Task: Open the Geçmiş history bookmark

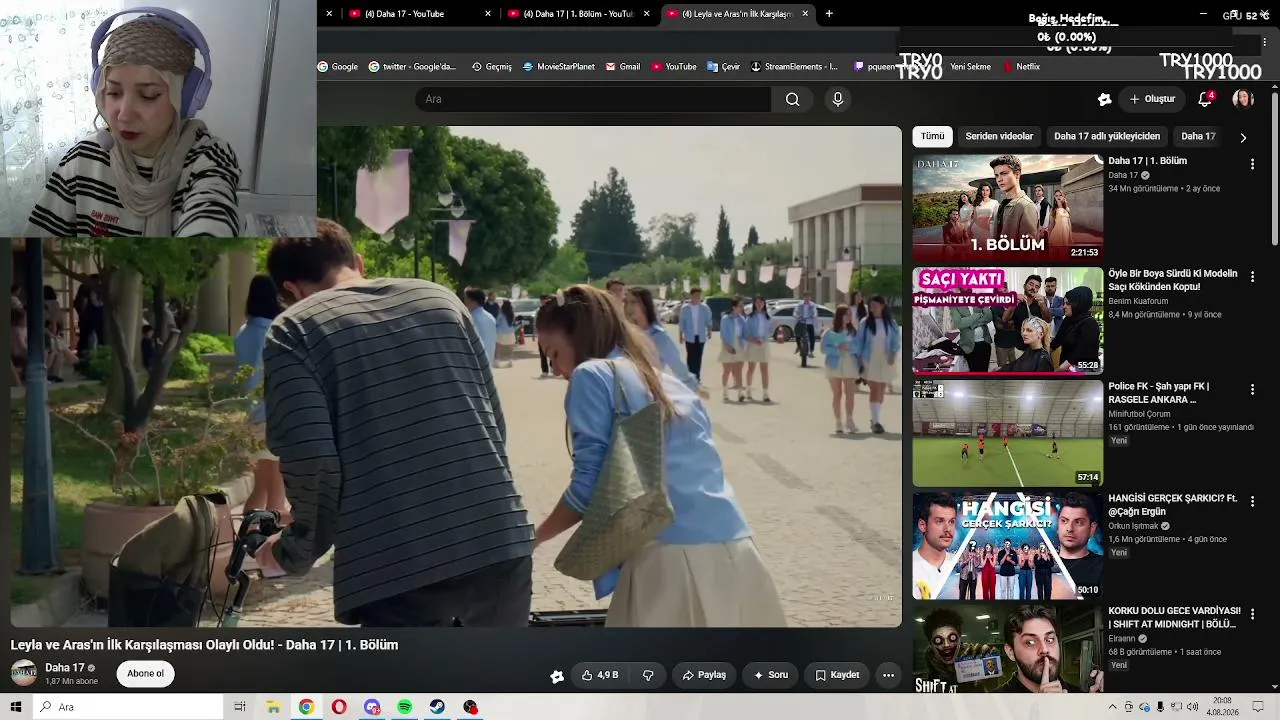Action: coord(492,67)
